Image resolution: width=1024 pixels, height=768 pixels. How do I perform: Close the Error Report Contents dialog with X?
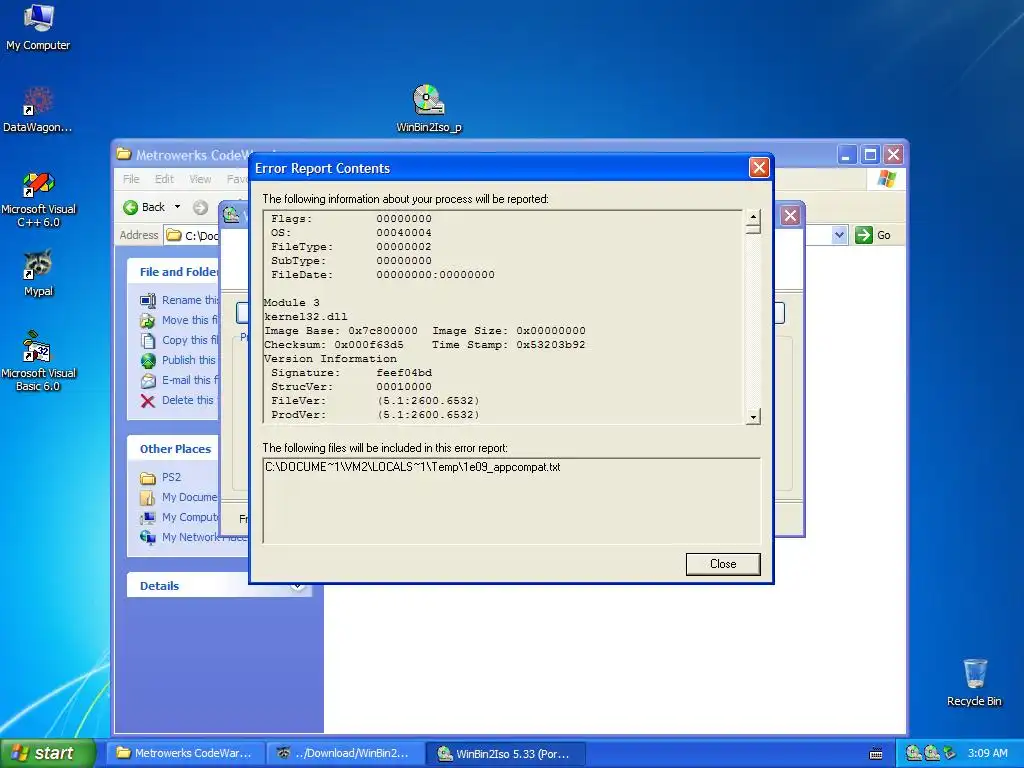(x=759, y=168)
